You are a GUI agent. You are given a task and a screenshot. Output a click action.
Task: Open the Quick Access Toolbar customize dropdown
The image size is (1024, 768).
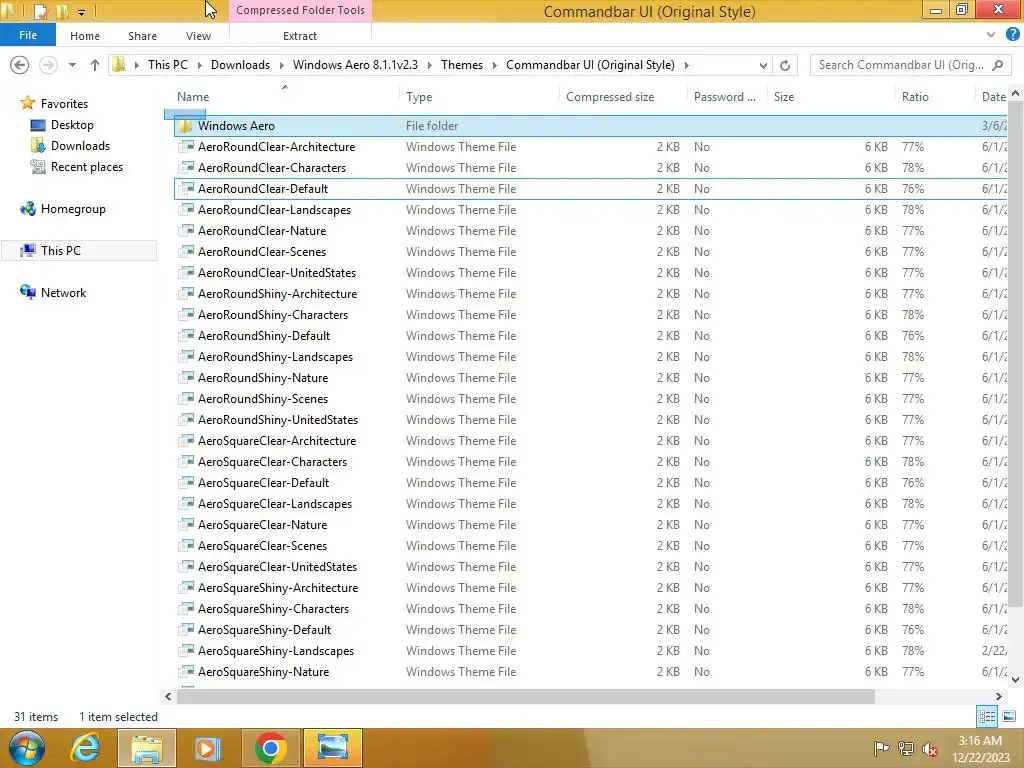(x=82, y=12)
